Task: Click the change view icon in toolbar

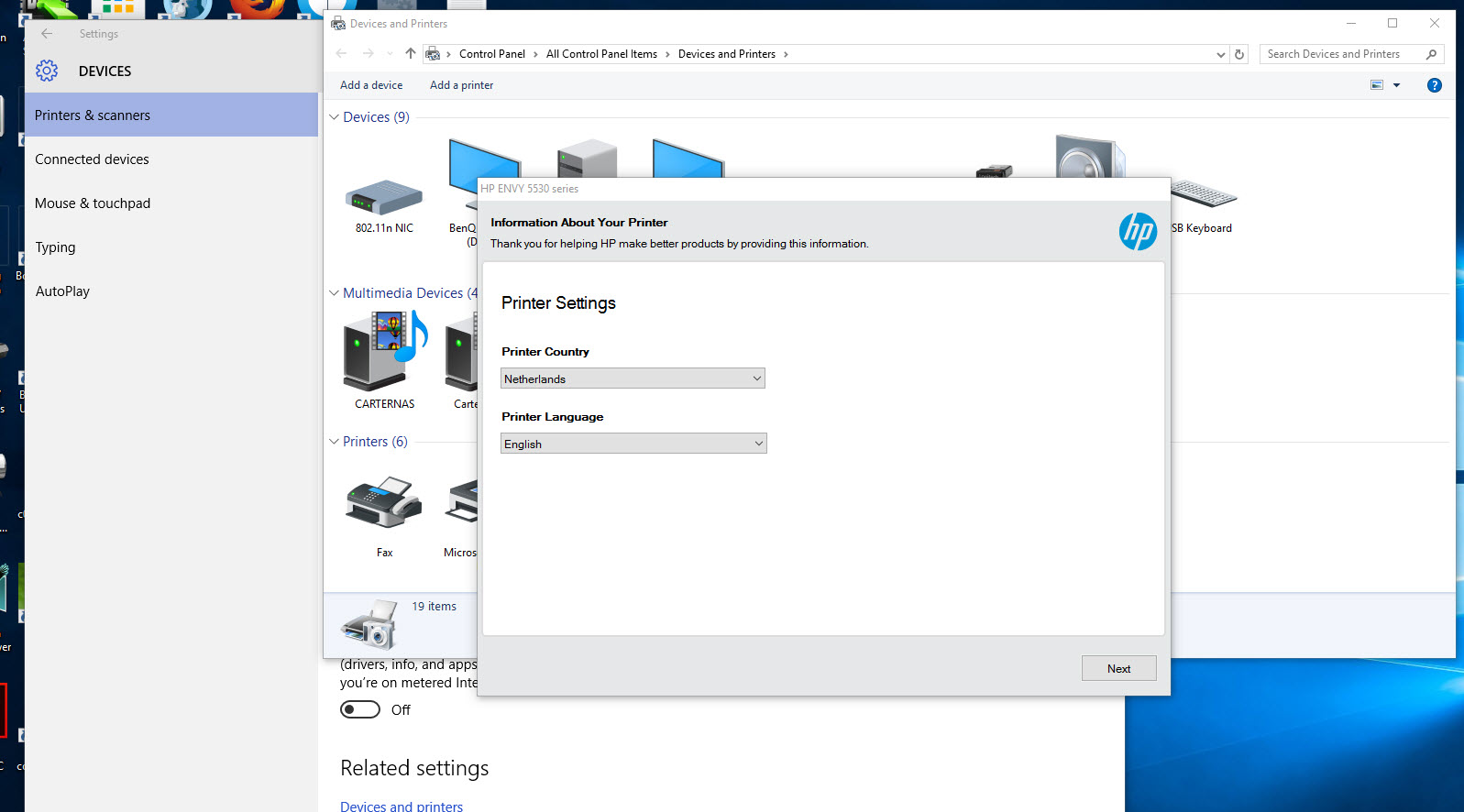Action: point(1377,85)
